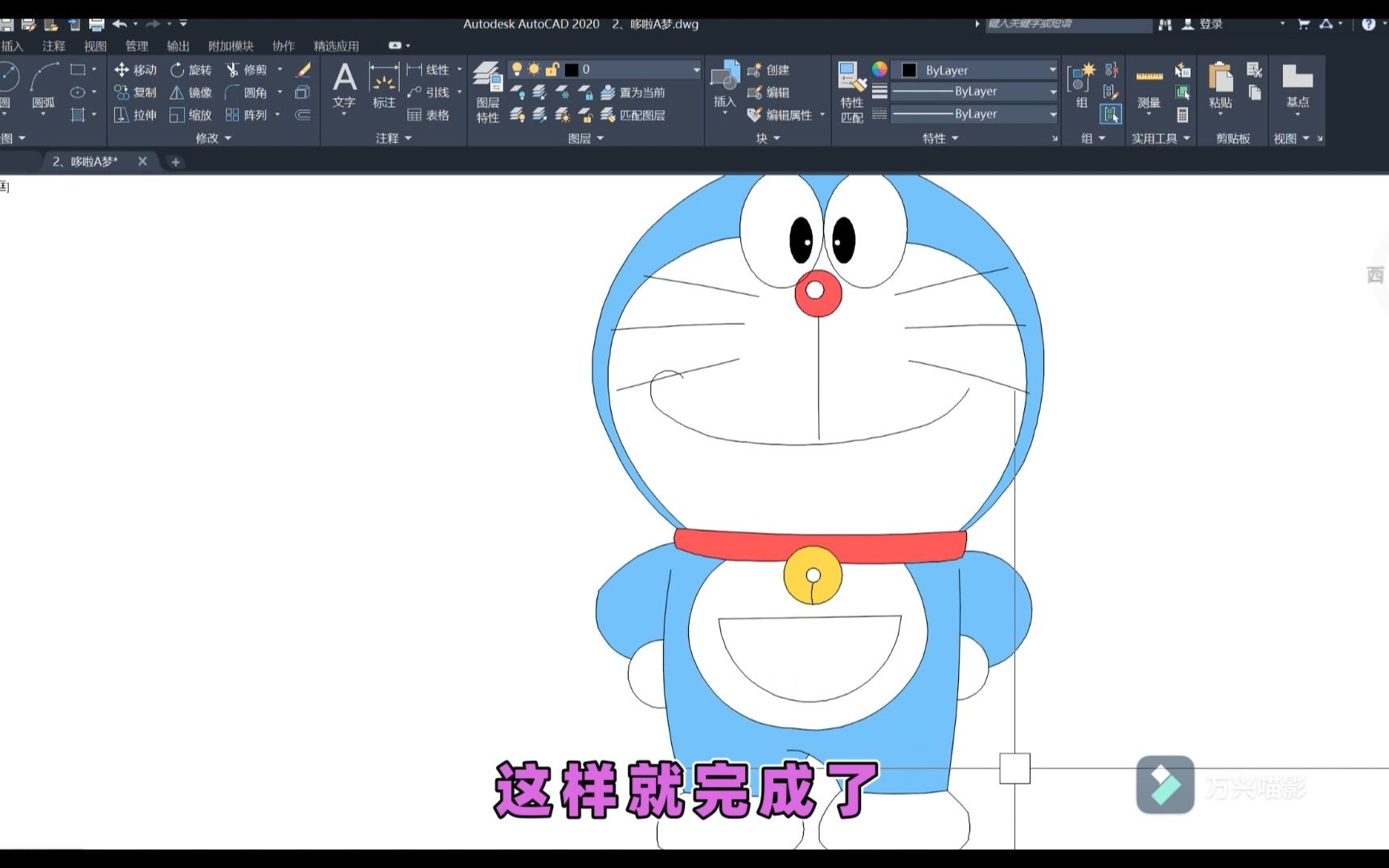Click the Offset tool icon
This screenshot has width=1389, height=868.
(303, 115)
